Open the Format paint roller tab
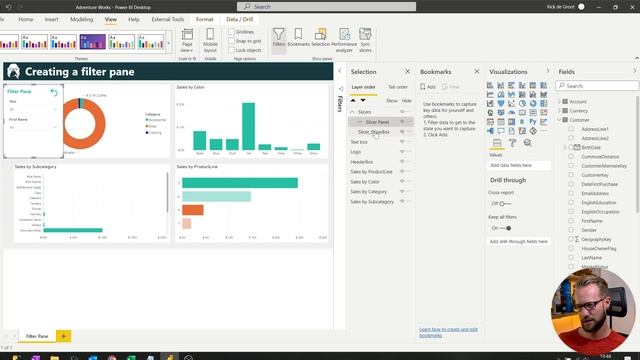This screenshot has width=640, height=360. 512,143
